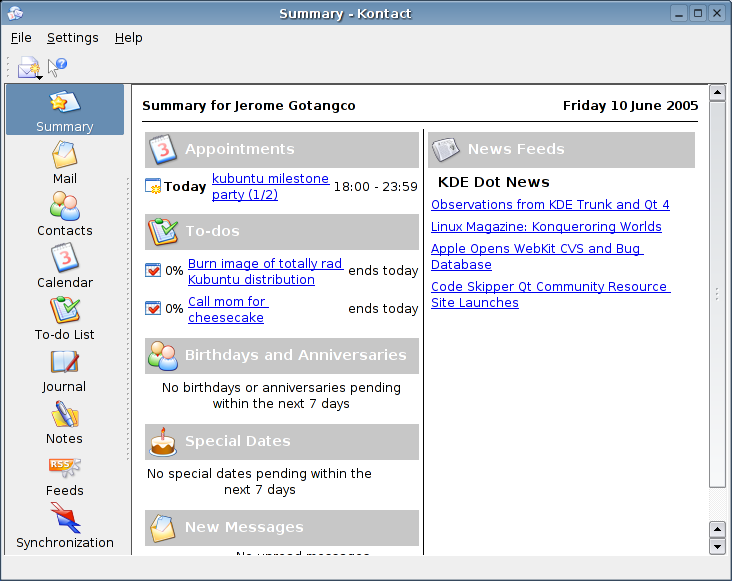Click 'No birthdays or anniversaries pending' text
732x581 pixels.
click(x=281, y=395)
